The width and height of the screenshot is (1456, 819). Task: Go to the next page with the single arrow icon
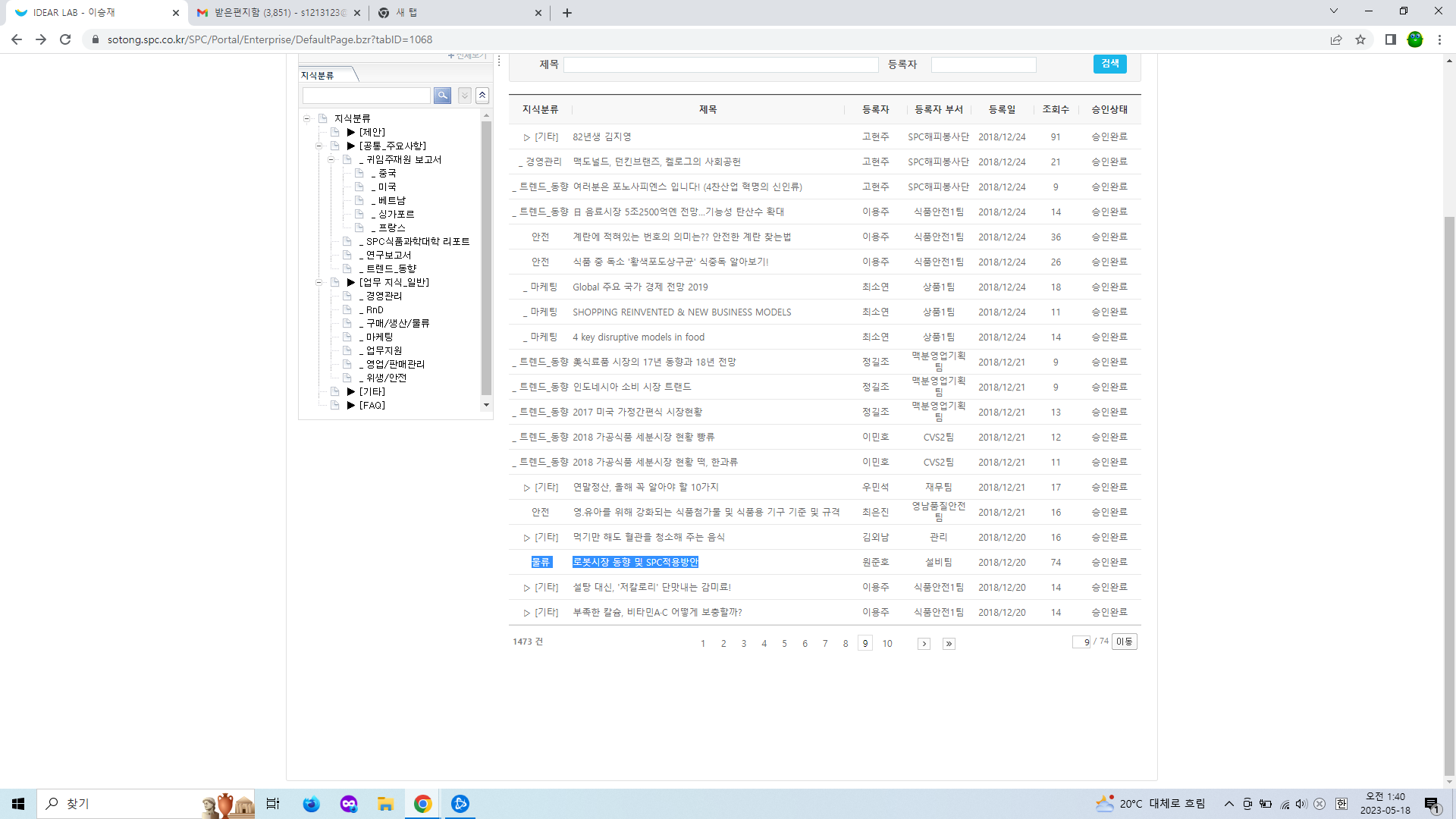pos(924,644)
